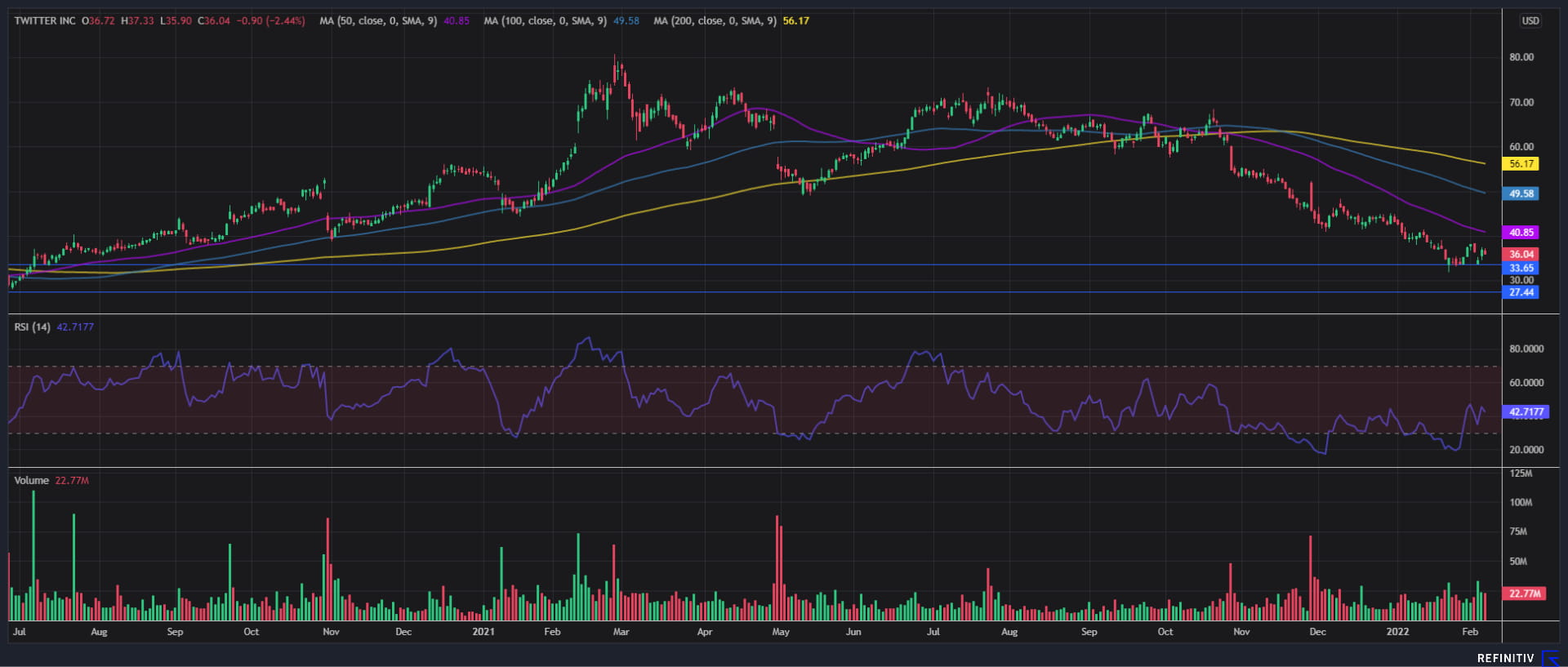Click the 49.58 value in MA 100 legend
The height and width of the screenshot is (667, 1568).
click(626, 20)
